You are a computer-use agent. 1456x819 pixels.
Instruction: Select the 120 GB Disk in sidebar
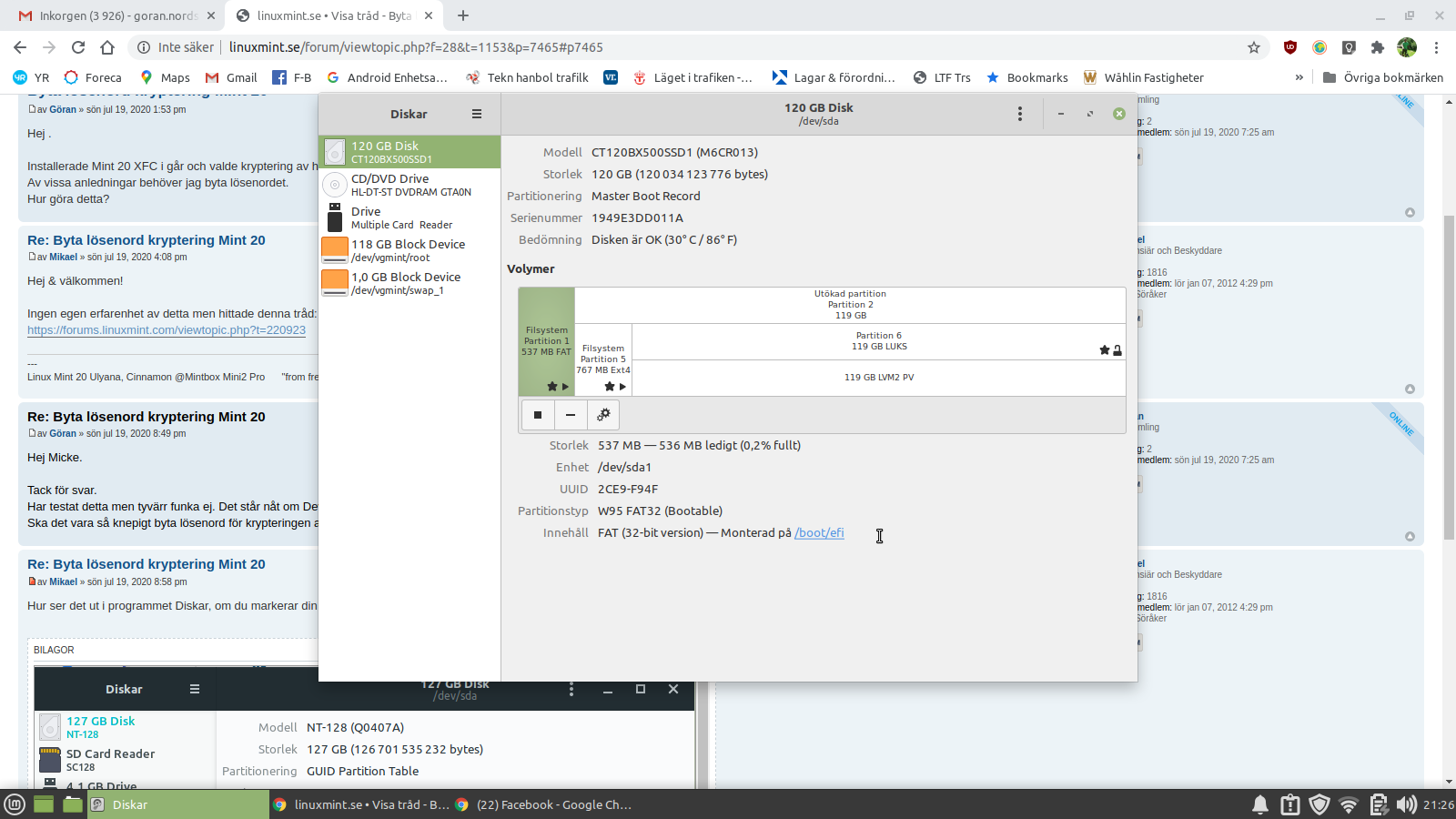click(409, 152)
